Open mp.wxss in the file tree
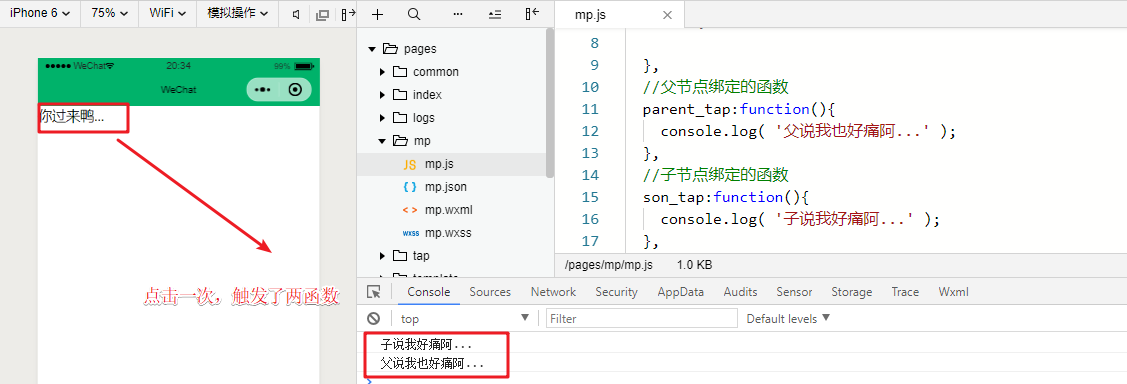This screenshot has height=384, width=1127. (448, 233)
